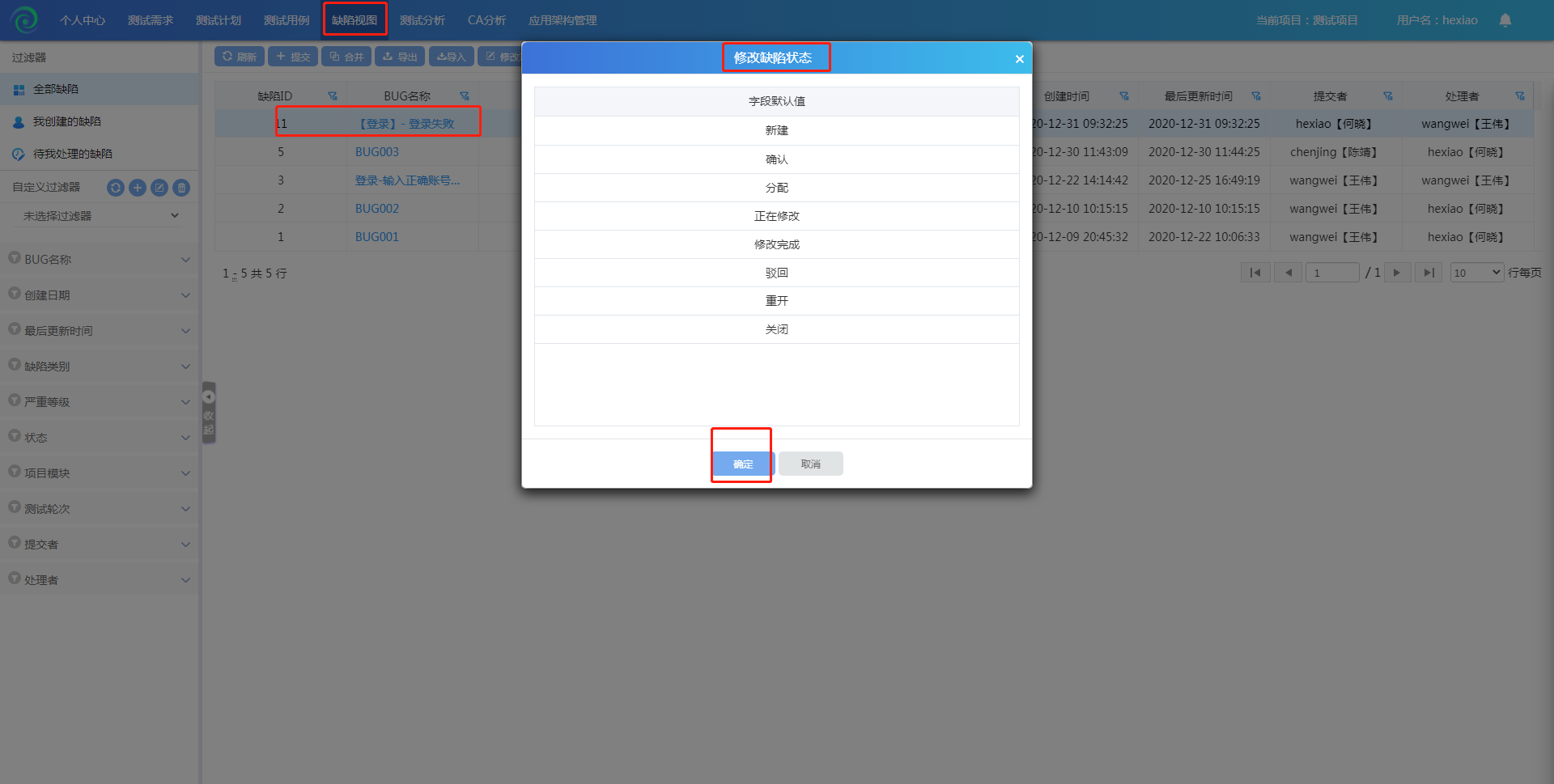Screen dimensions: 1554x784
Task: Open the 测试需求 menu
Action: (151, 20)
